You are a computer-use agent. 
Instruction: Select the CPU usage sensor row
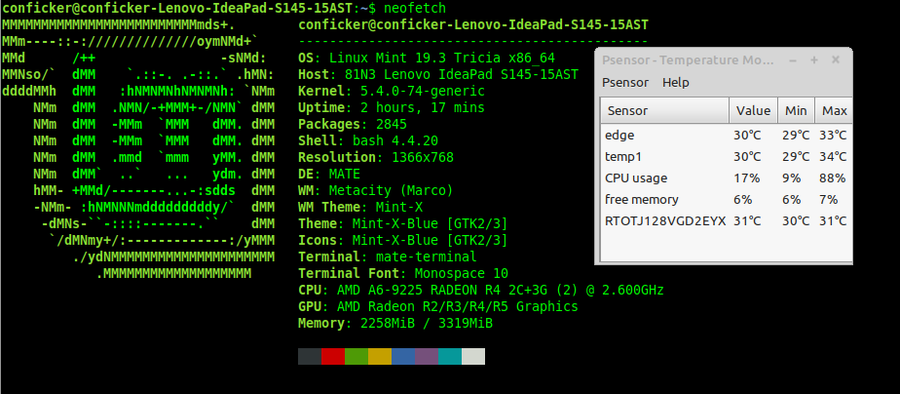tap(726, 178)
